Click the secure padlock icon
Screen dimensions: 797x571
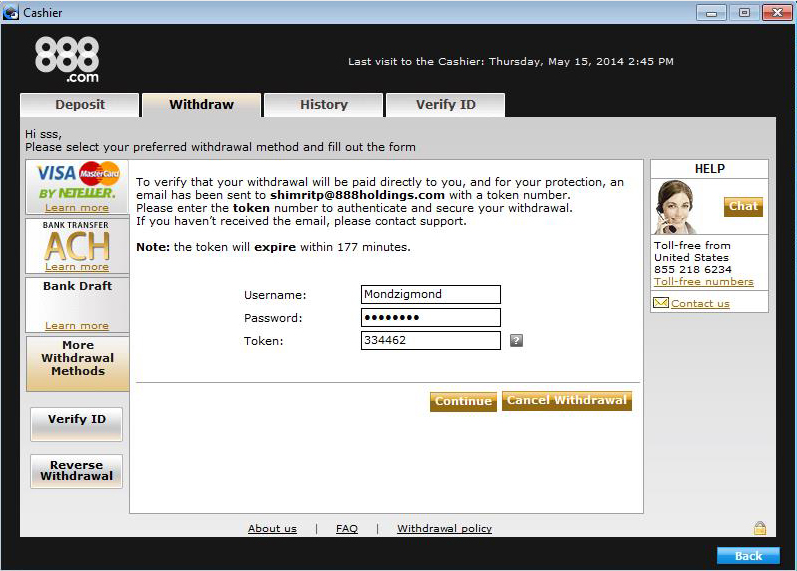(759, 528)
